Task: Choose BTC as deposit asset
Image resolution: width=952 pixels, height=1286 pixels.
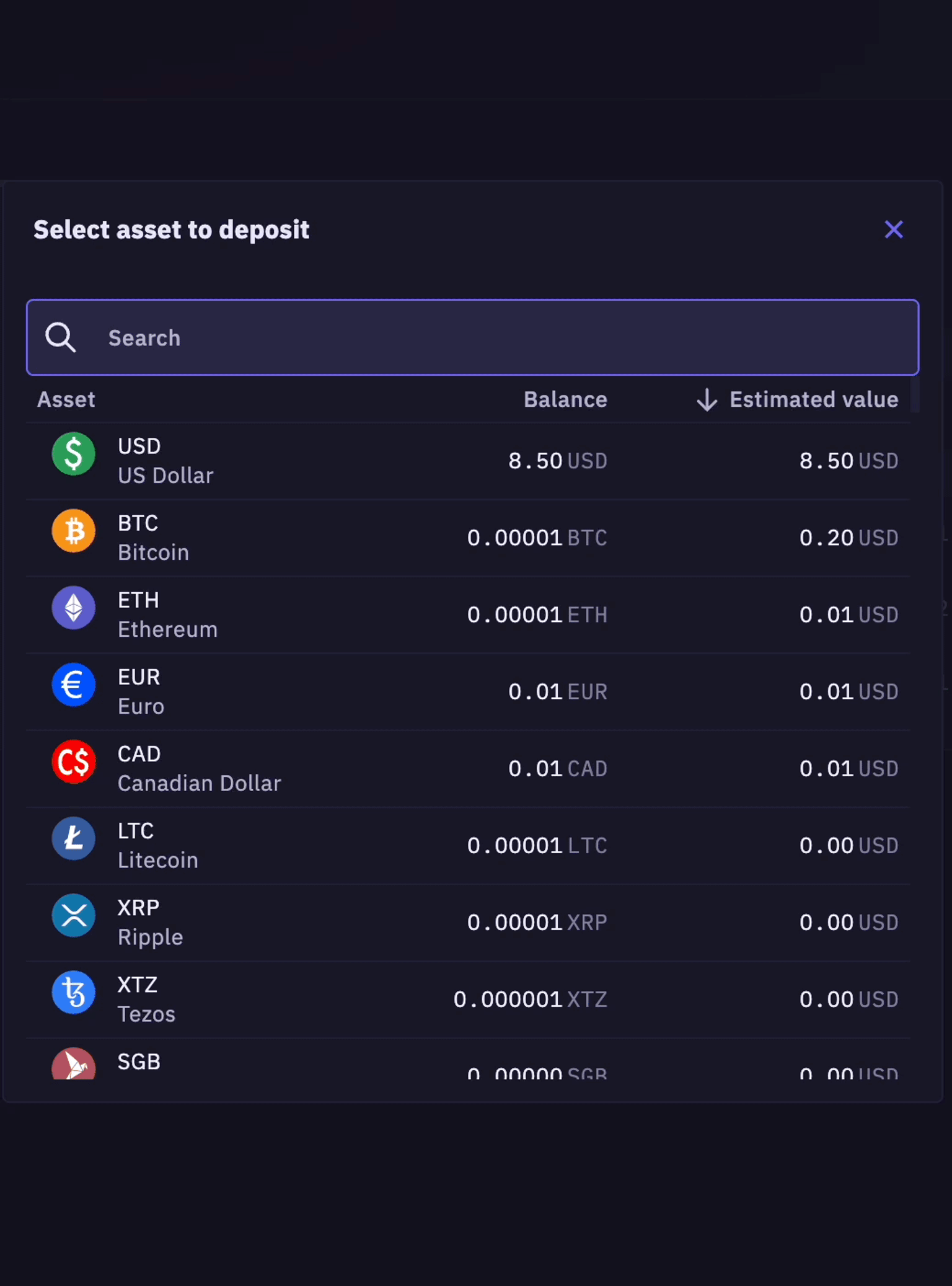Action: click(x=434, y=538)
